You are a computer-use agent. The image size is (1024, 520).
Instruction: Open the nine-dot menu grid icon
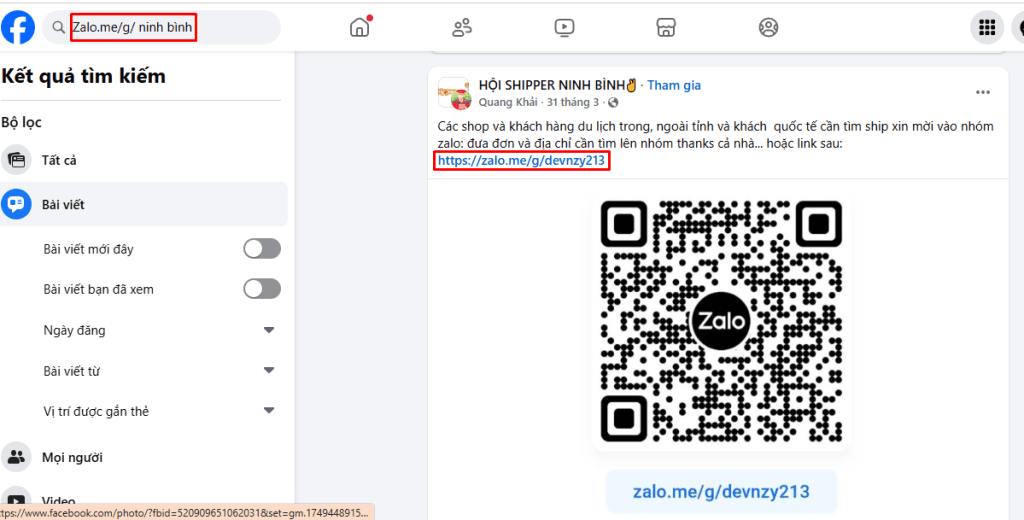tap(987, 27)
